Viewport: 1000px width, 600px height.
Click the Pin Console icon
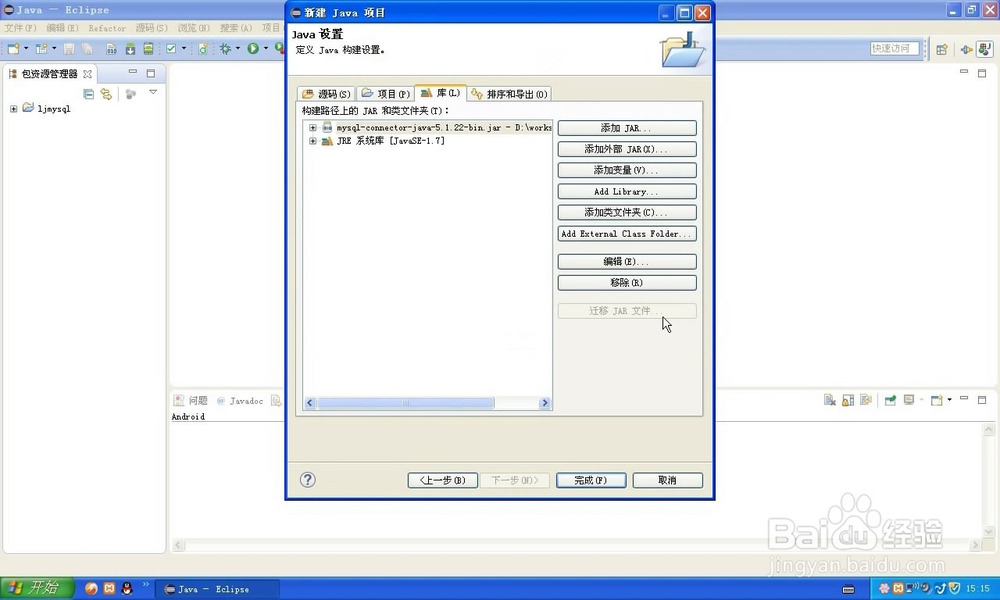(890, 400)
